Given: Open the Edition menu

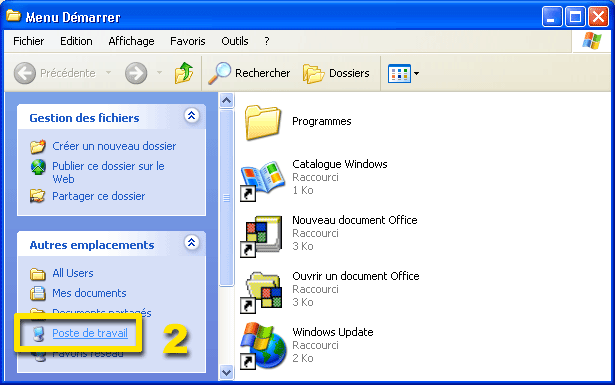Looking at the screenshot, I should click(x=76, y=41).
